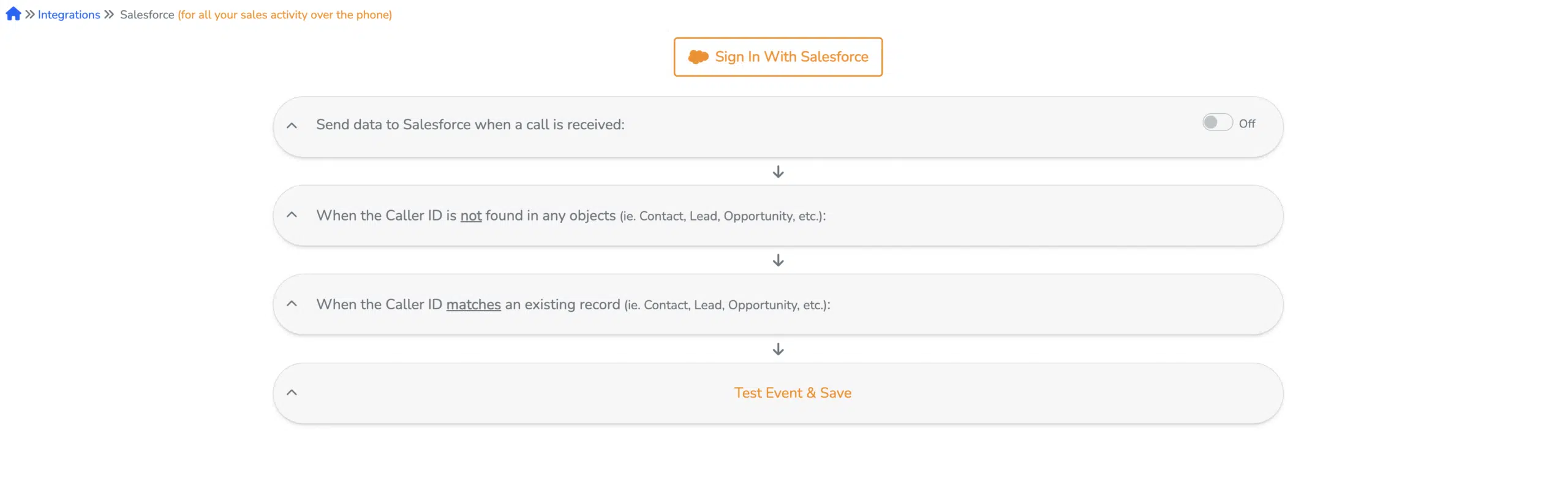
Task: Go to the home page icon
Action: [13, 14]
